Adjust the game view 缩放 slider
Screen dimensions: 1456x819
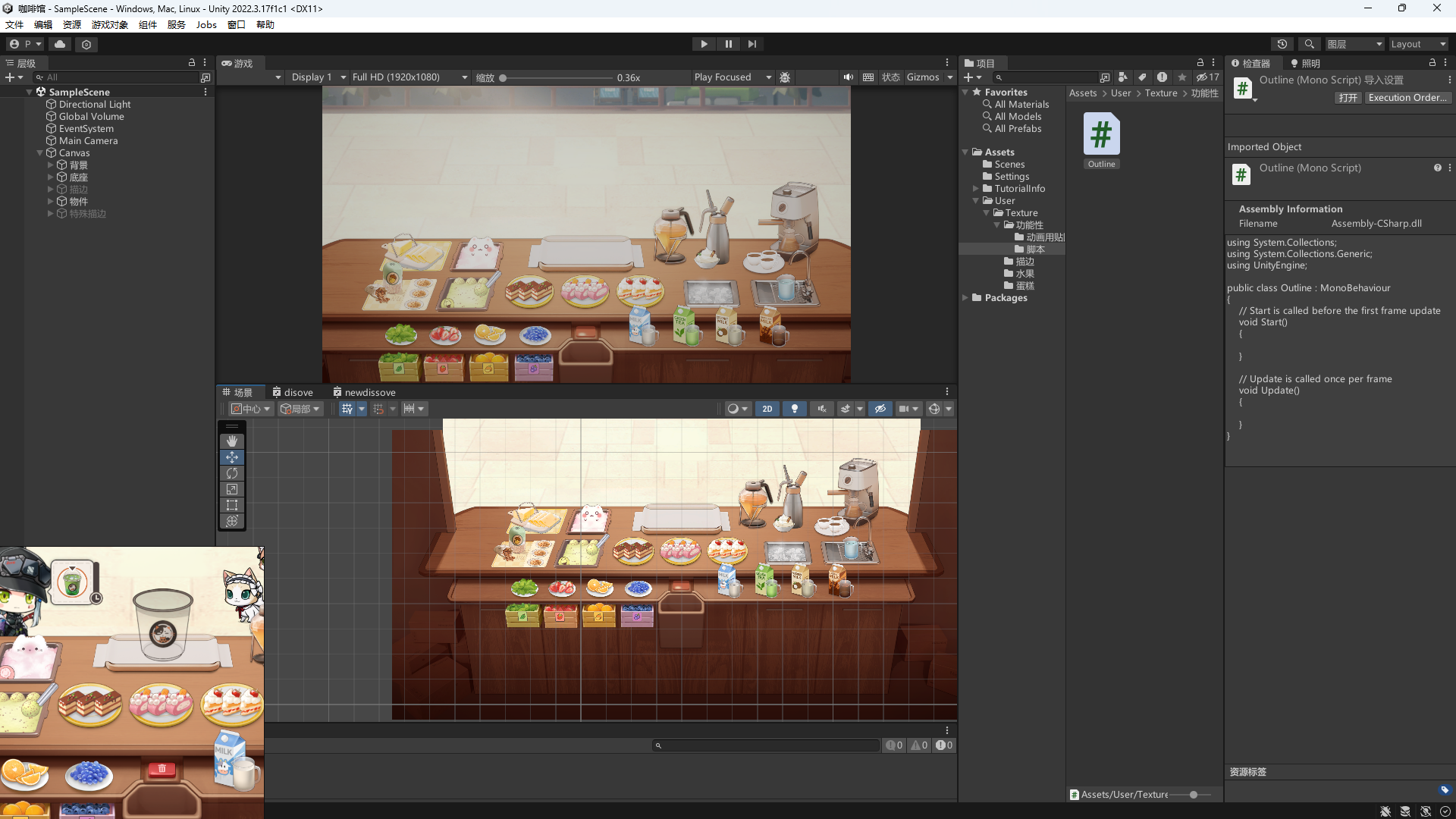coord(503,77)
